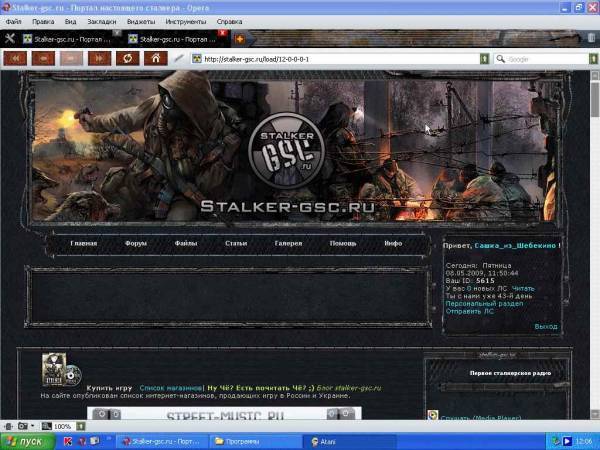Expand the address bar history dropdown

pos(484,59)
